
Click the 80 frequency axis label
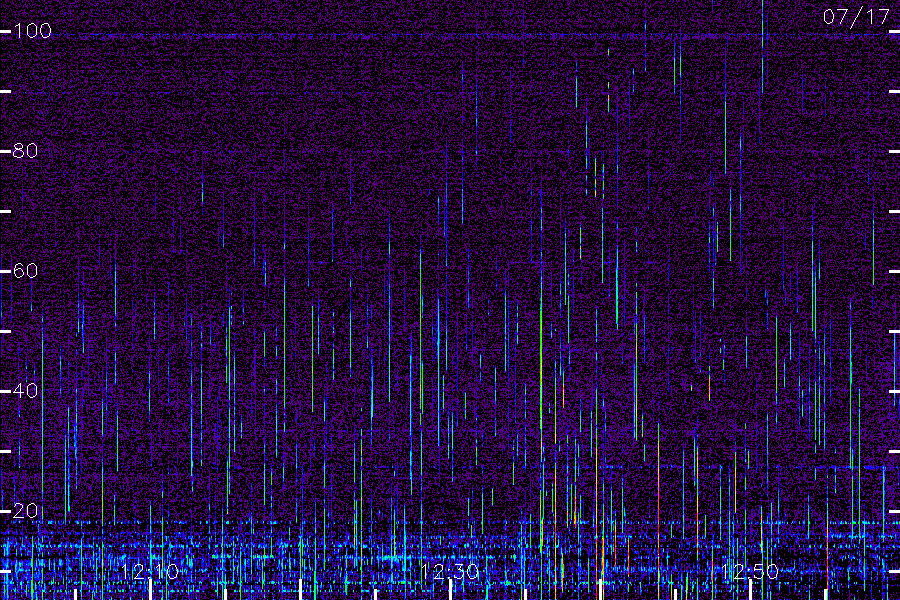(x=25, y=150)
